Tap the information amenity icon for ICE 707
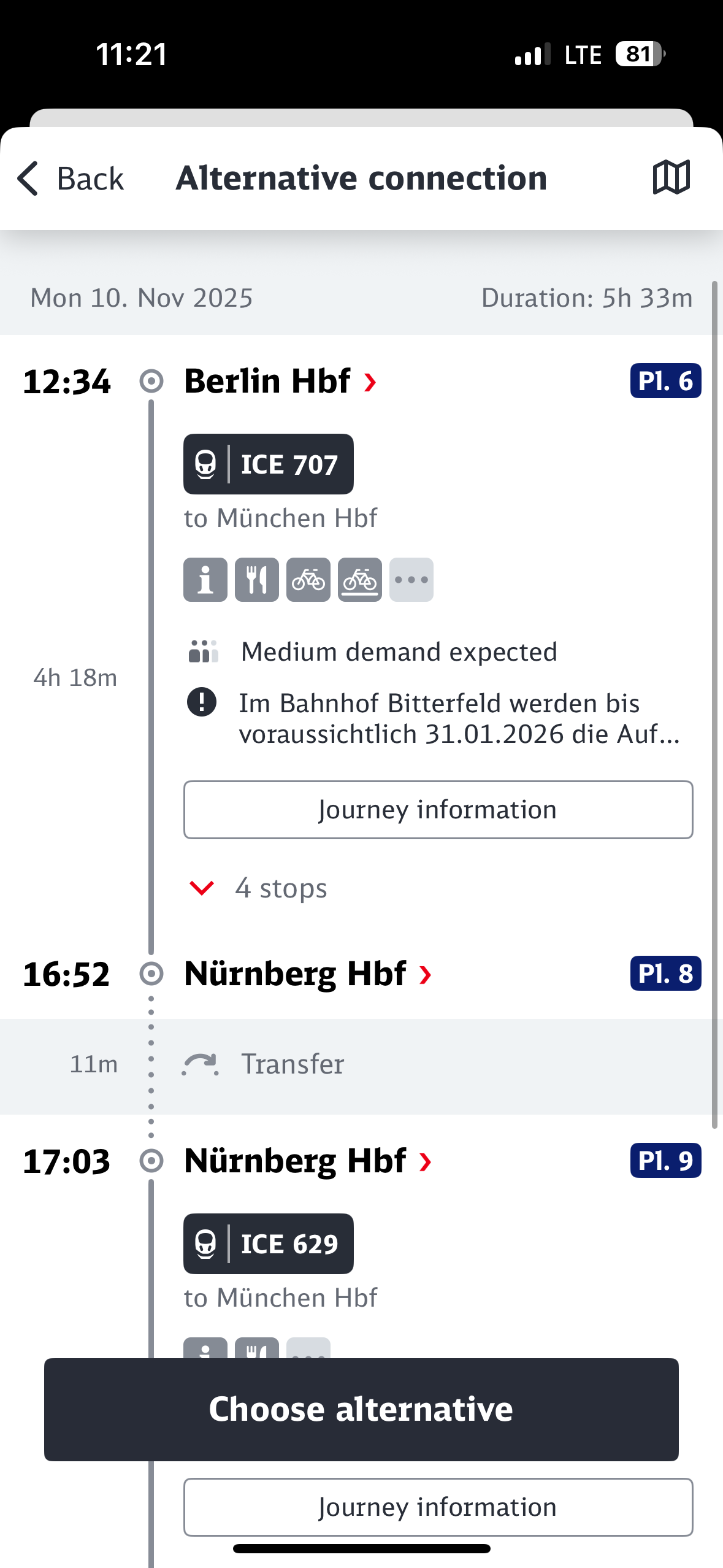 click(x=205, y=580)
